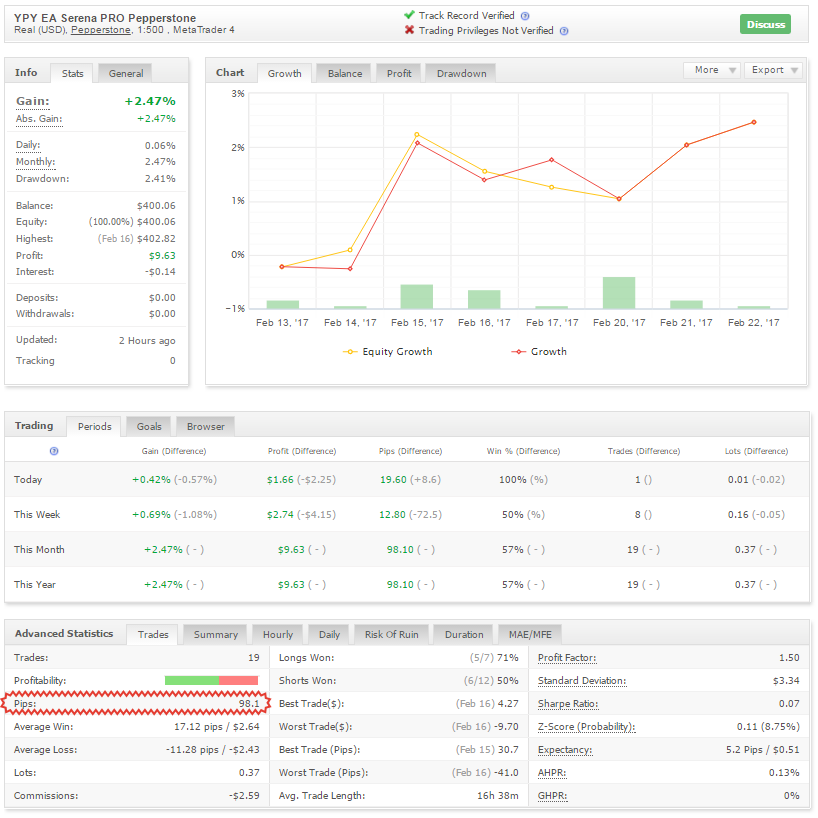Open the Pepperstone broker link
Viewport: 818px width, 818px height.
101,30
